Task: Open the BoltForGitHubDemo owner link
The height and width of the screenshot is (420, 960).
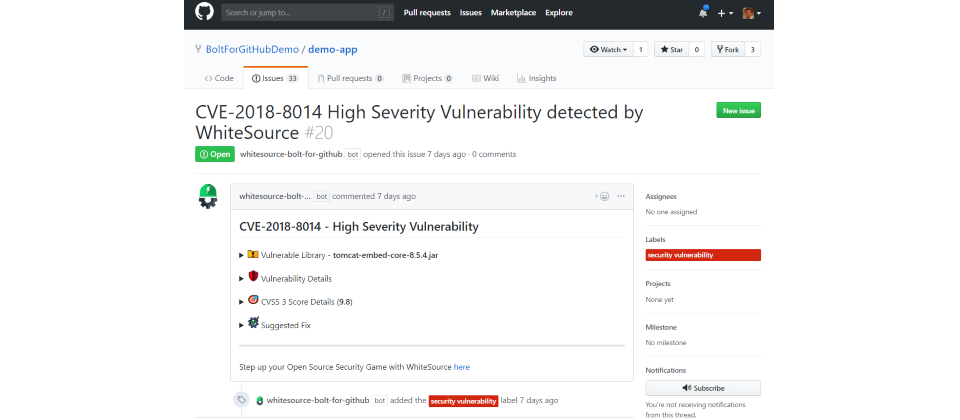Action: [252, 50]
